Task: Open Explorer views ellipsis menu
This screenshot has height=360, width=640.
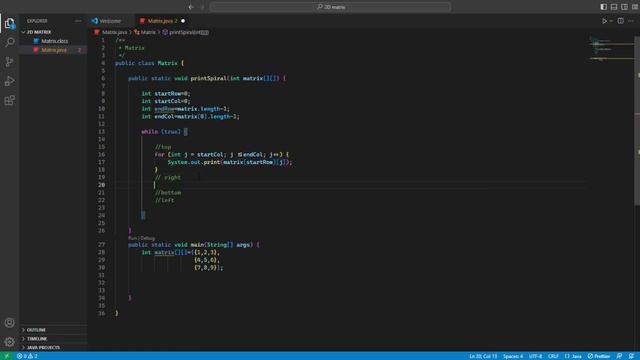Action: (x=78, y=21)
